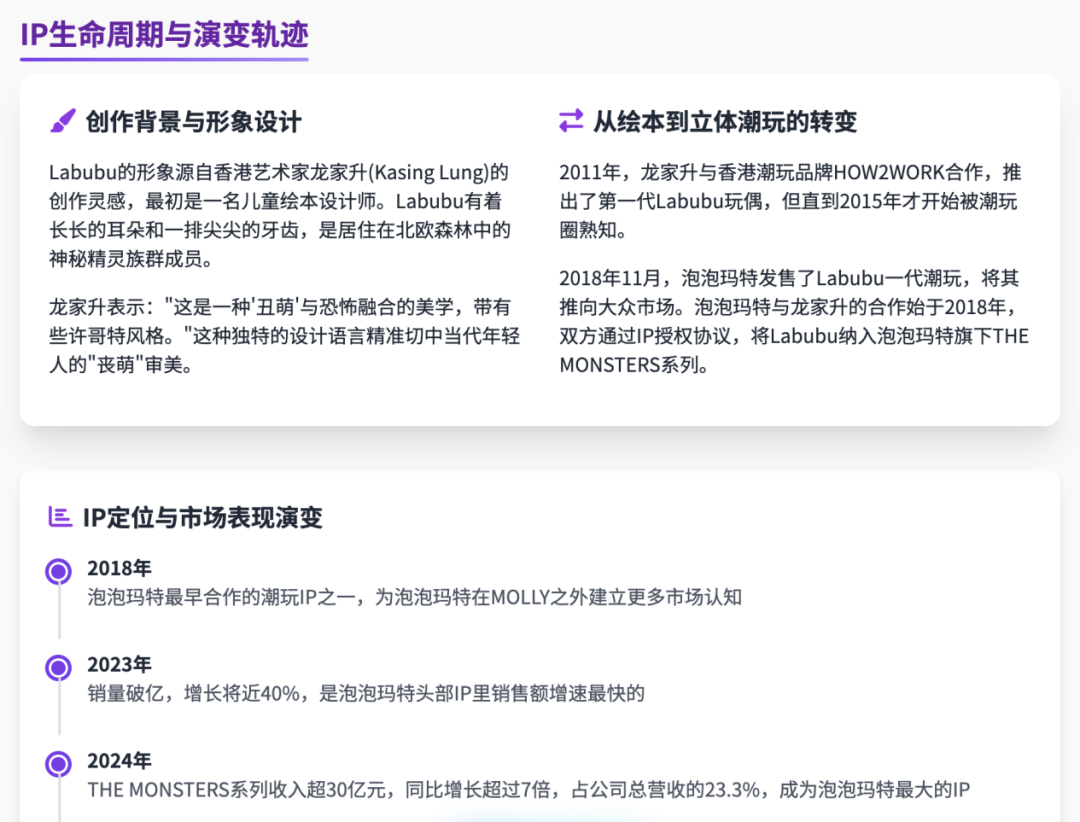Screen dimensions: 1080x822
Task: Select the 2018年 timeline marker dot
Action: 59,571
